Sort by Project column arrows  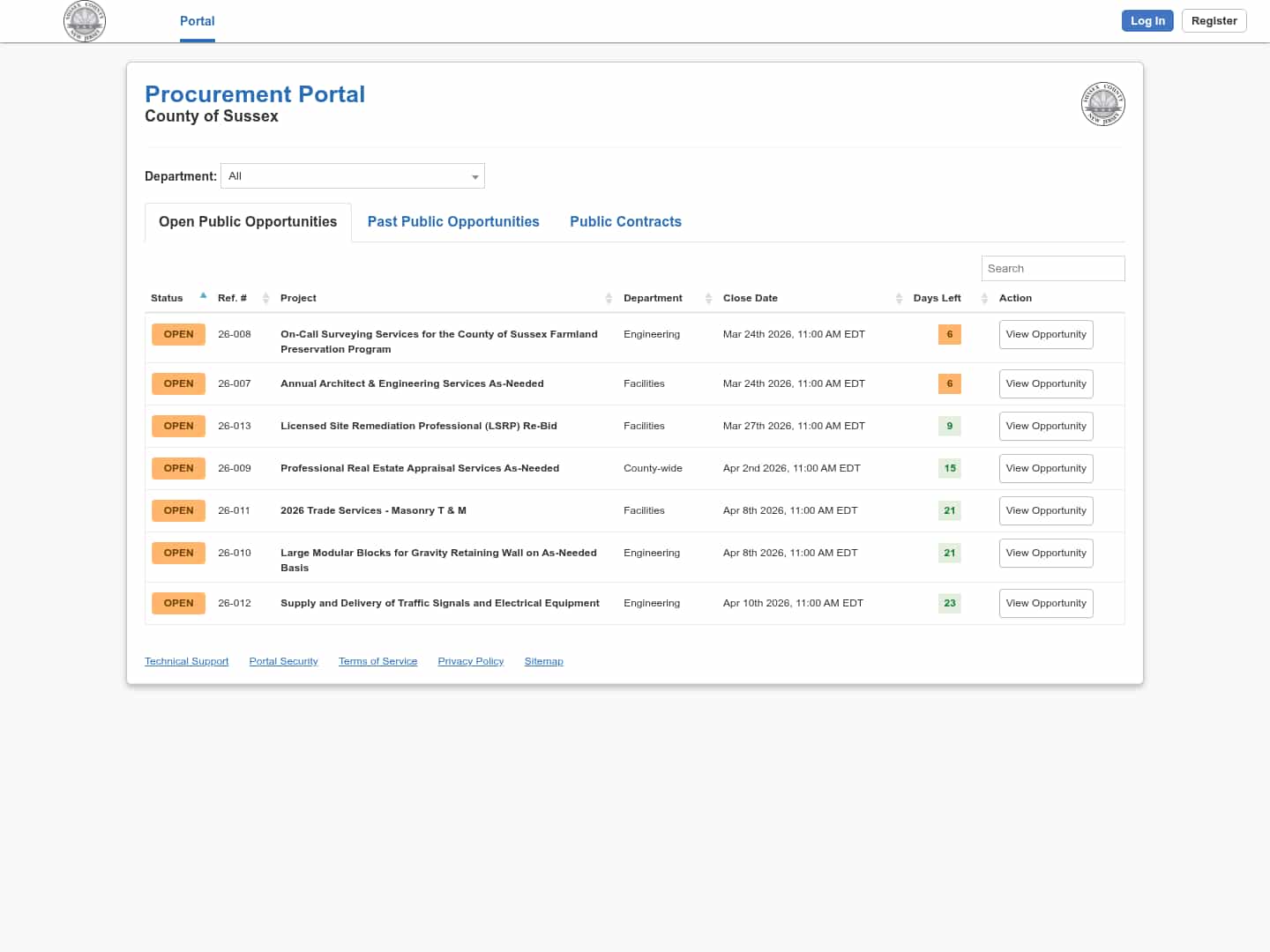[609, 299]
